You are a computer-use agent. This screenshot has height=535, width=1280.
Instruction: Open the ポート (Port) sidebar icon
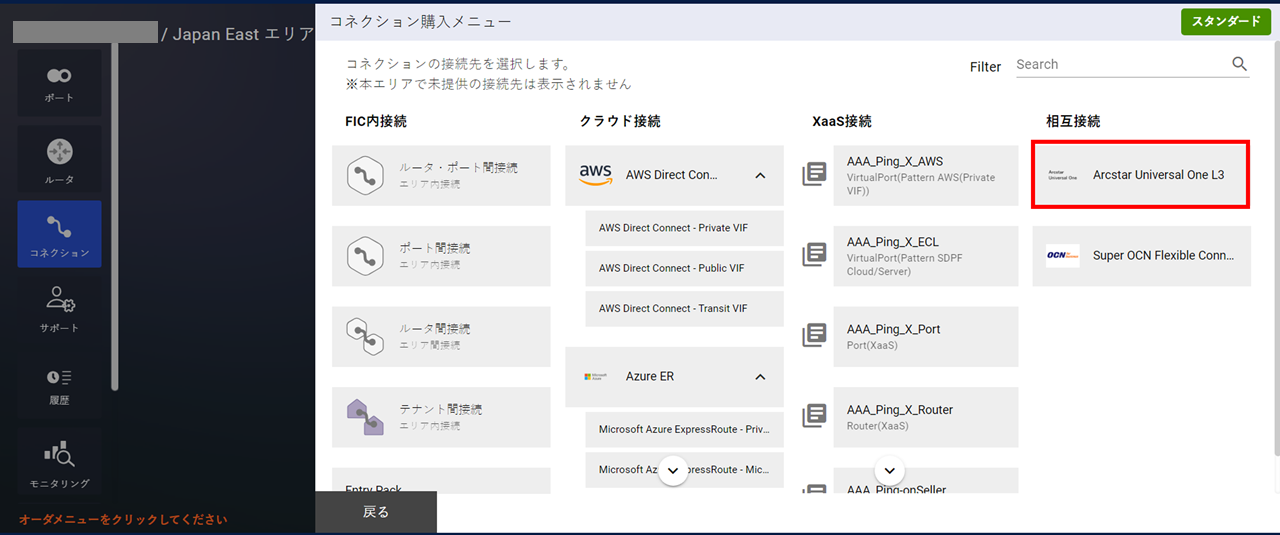pyautogui.click(x=59, y=83)
